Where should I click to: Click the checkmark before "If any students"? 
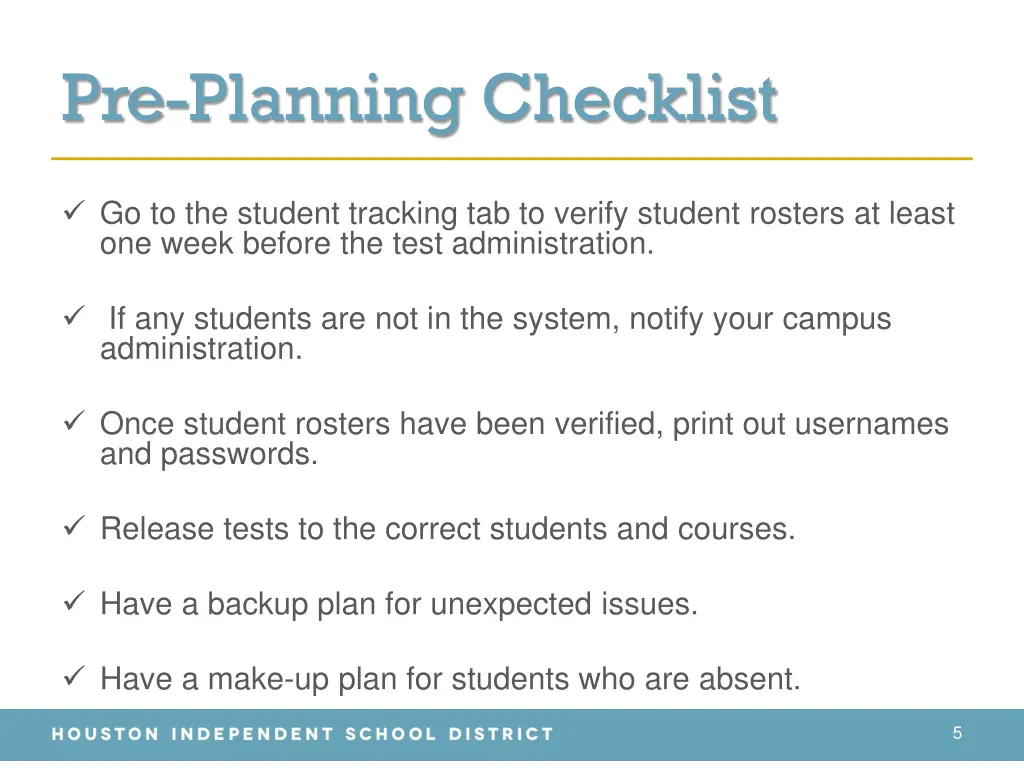click(72, 318)
